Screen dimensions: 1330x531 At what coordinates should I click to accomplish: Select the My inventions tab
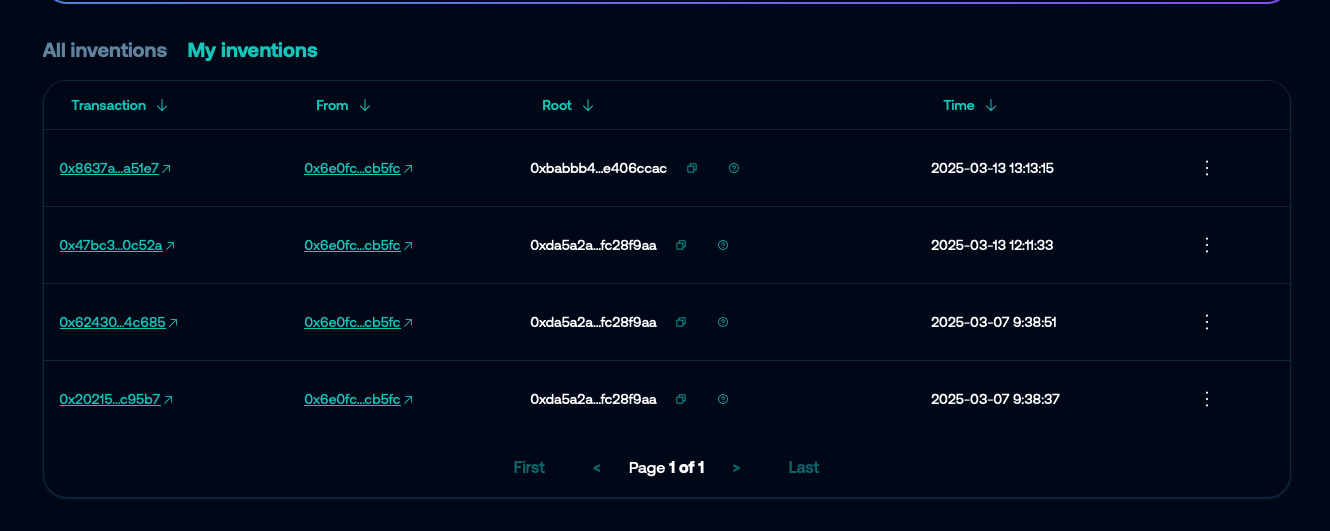click(252, 50)
